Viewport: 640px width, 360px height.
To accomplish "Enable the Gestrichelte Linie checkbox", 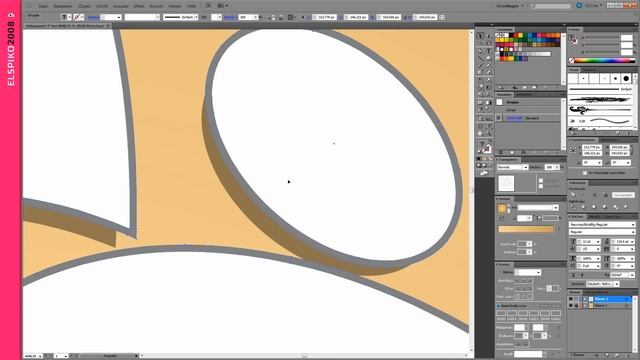I will tap(498, 306).
